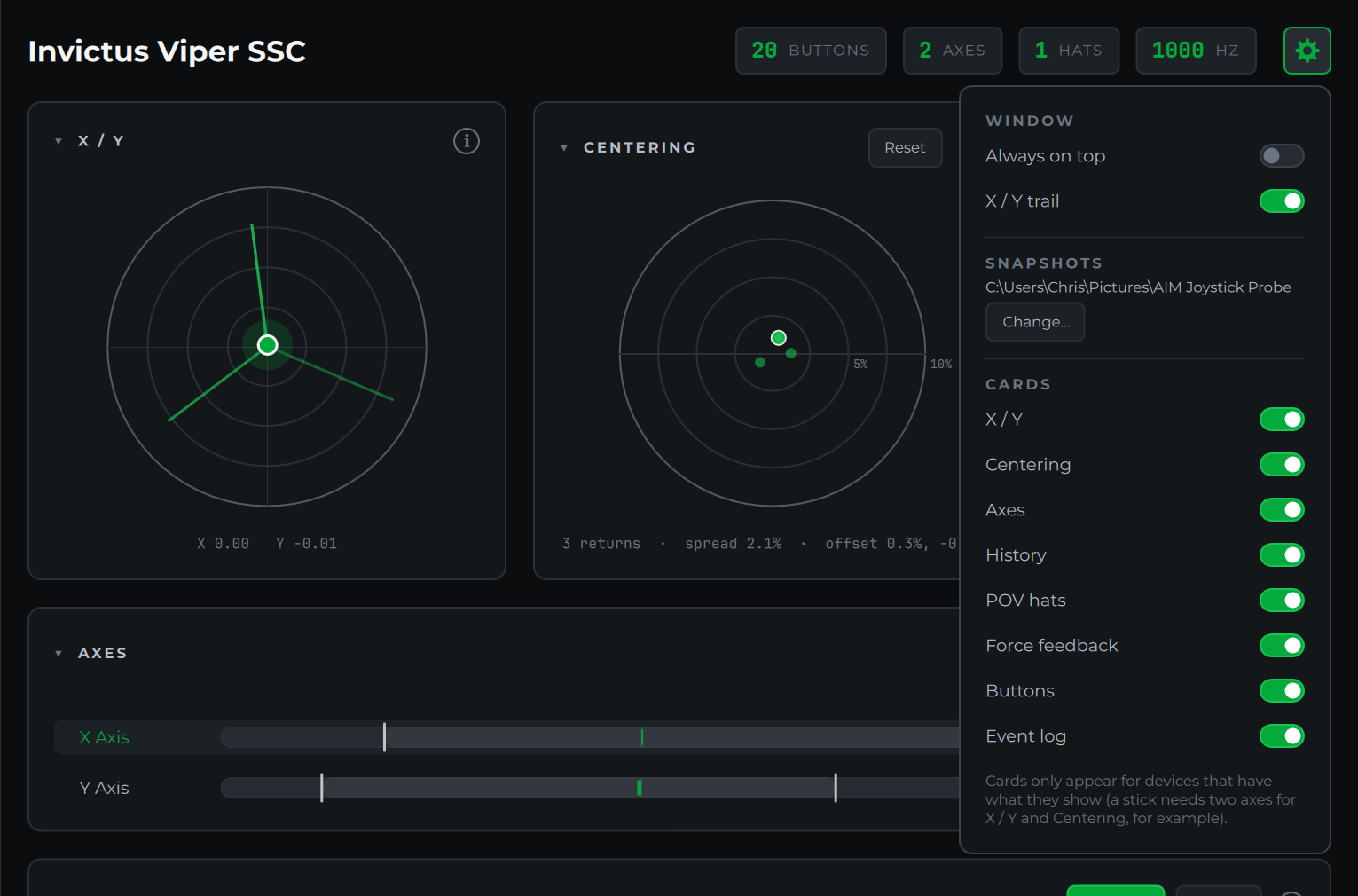Hide the Axes card via its switch

(x=1282, y=510)
